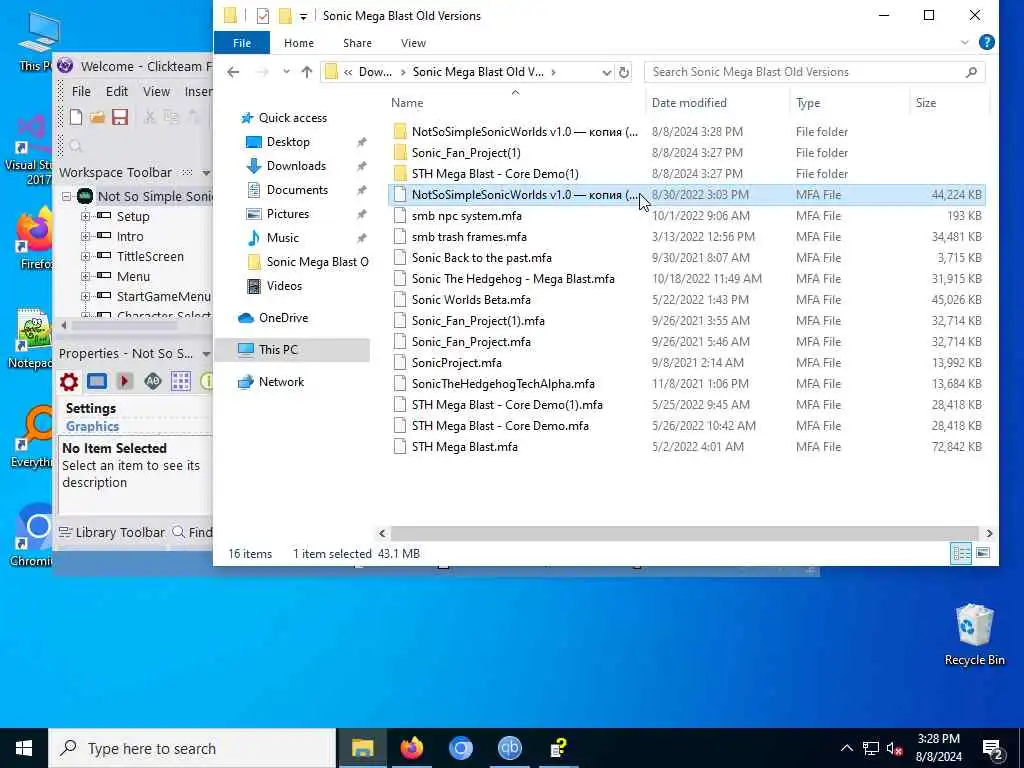Open the Quick Access Toolbar customize dropdown

303,16
